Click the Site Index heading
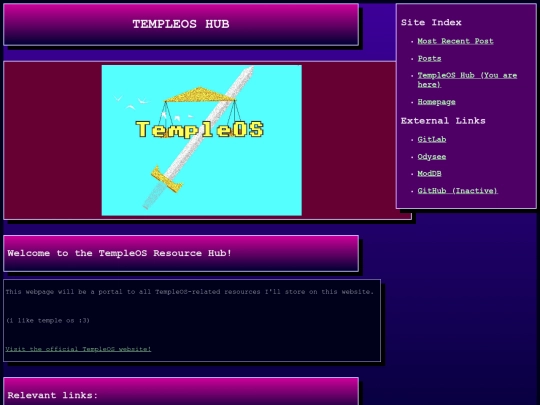This screenshot has height=405, width=540. [x=431, y=22]
